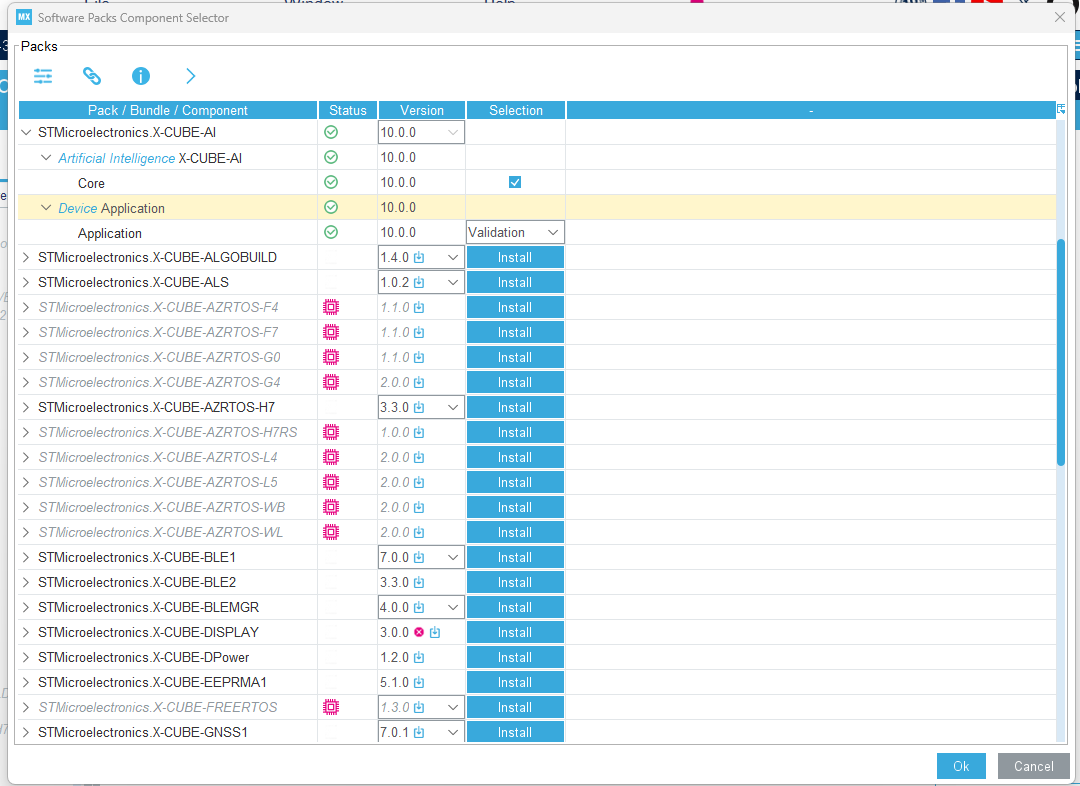Open the Help menu
Viewport: 1080px width, 786px height.
tap(500, 3)
